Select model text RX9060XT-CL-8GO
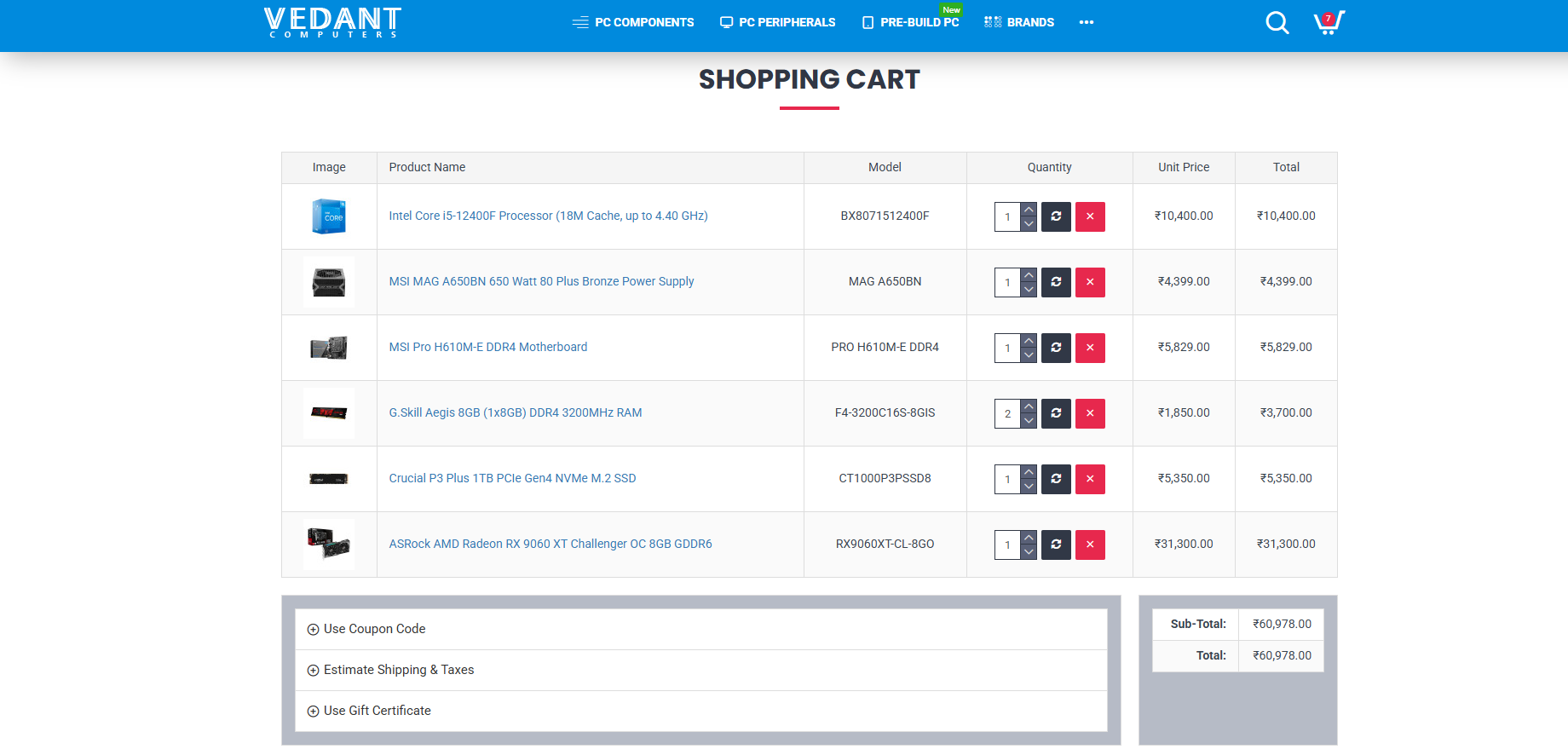The image size is (1568, 755). [x=885, y=544]
